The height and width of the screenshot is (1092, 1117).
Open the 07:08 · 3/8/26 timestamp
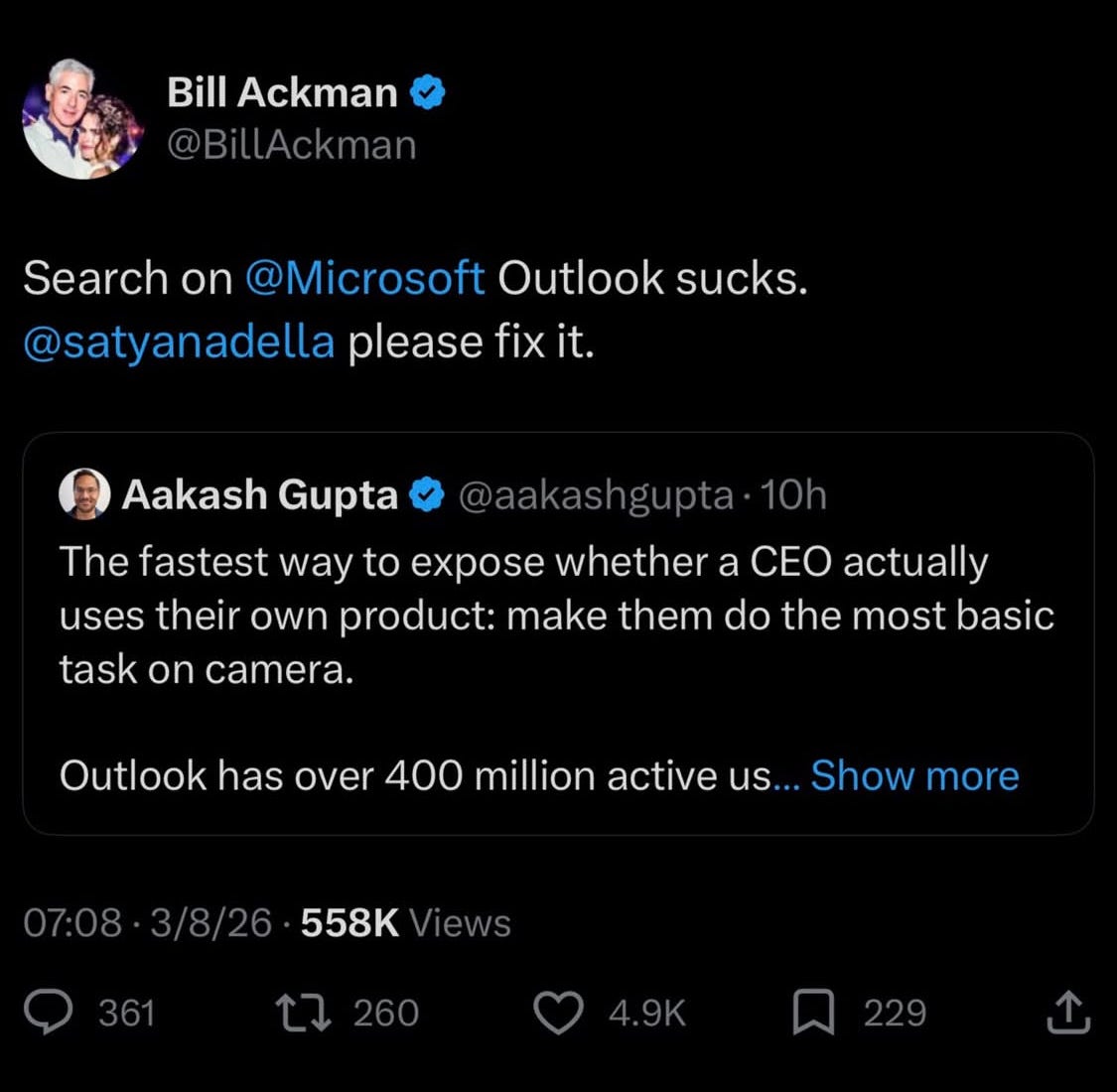148,922
